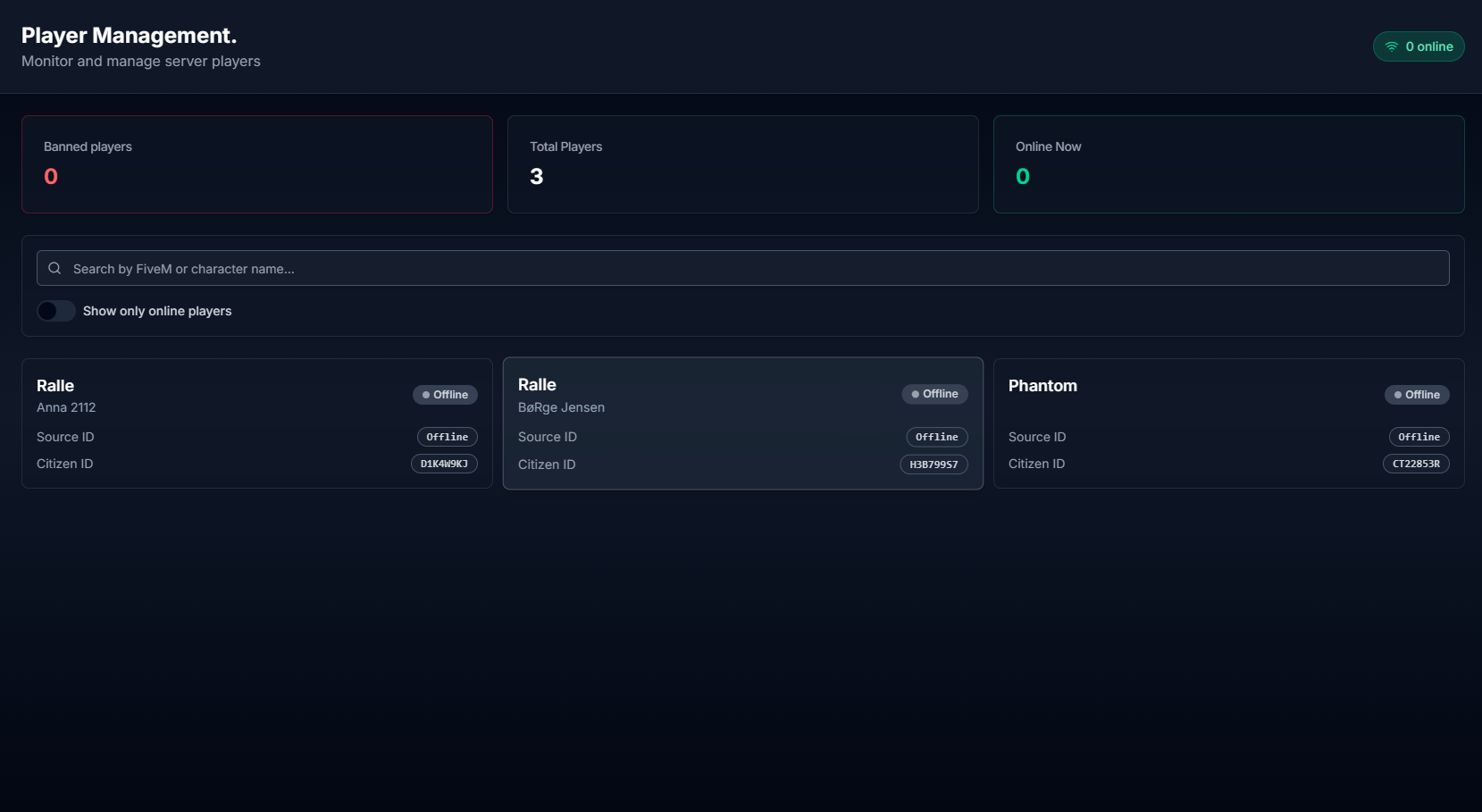Enable the Show only online players toggle
Image resolution: width=1482 pixels, height=812 pixels.
point(55,311)
